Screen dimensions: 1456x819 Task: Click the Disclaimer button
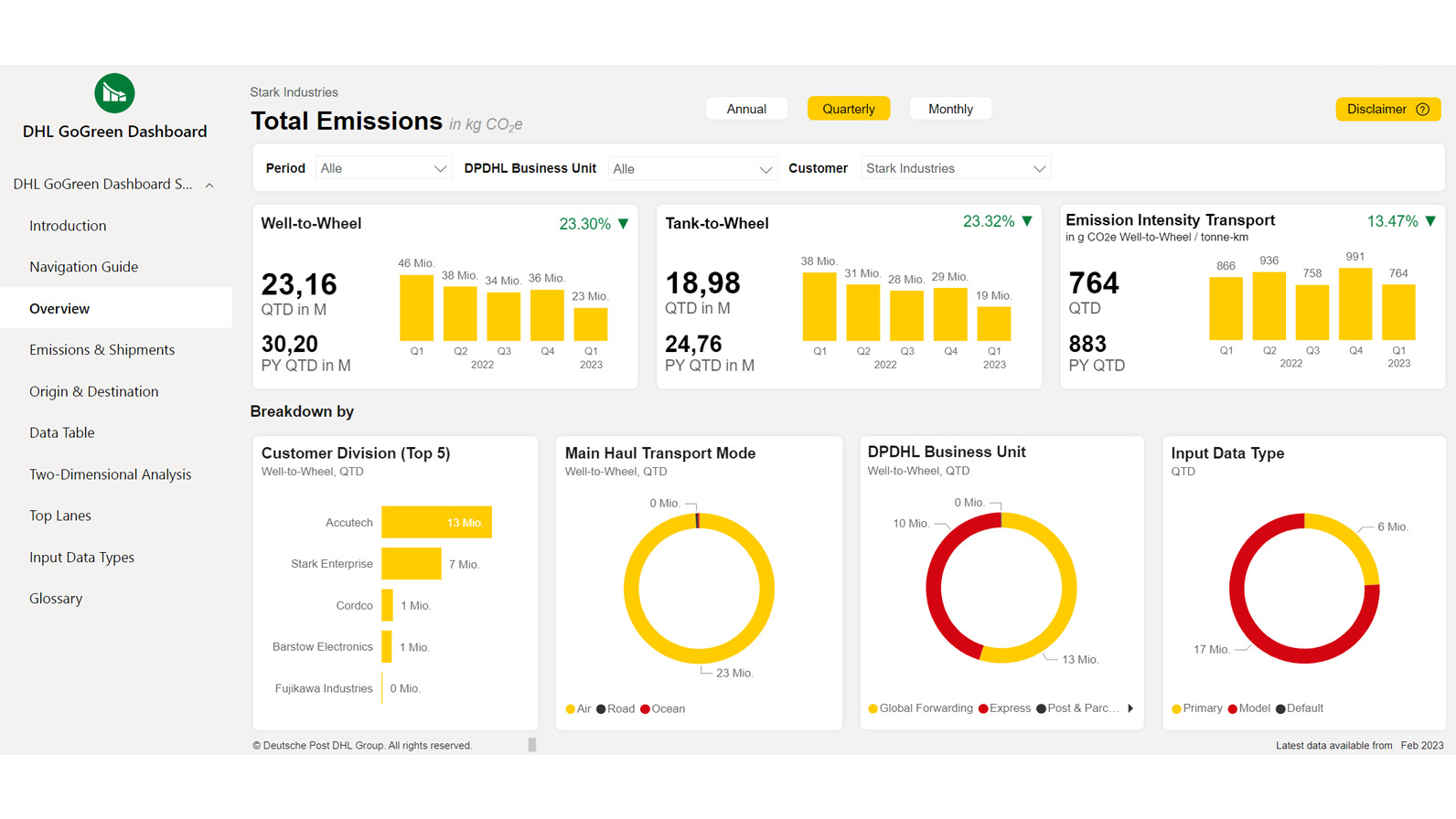pyautogui.click(x=1387, y=110)
